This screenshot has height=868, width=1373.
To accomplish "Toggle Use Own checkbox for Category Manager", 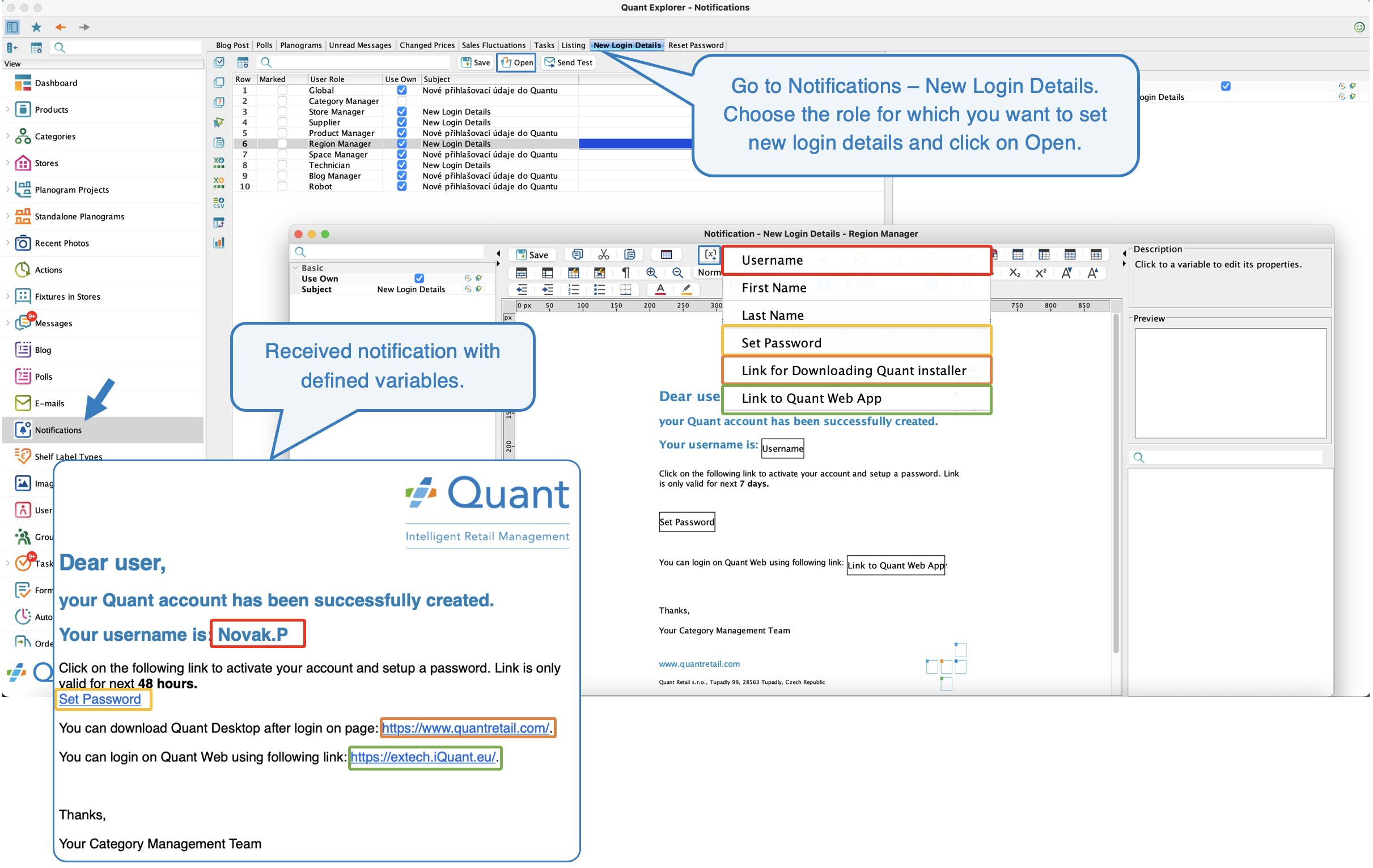I will (402, 101).
